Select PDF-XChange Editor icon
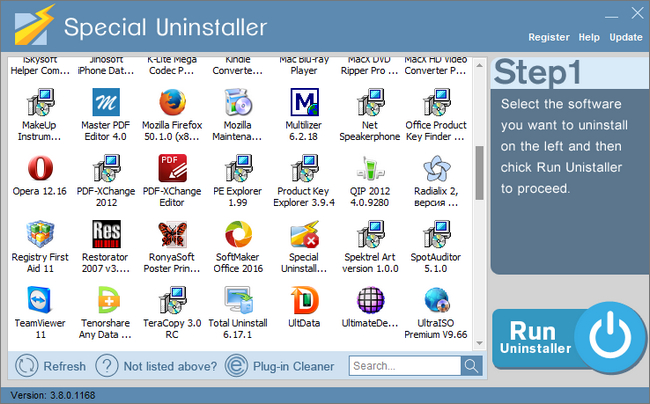Image resolution: width=650 pixels, height=404 pixels. (x=172, y=168)
